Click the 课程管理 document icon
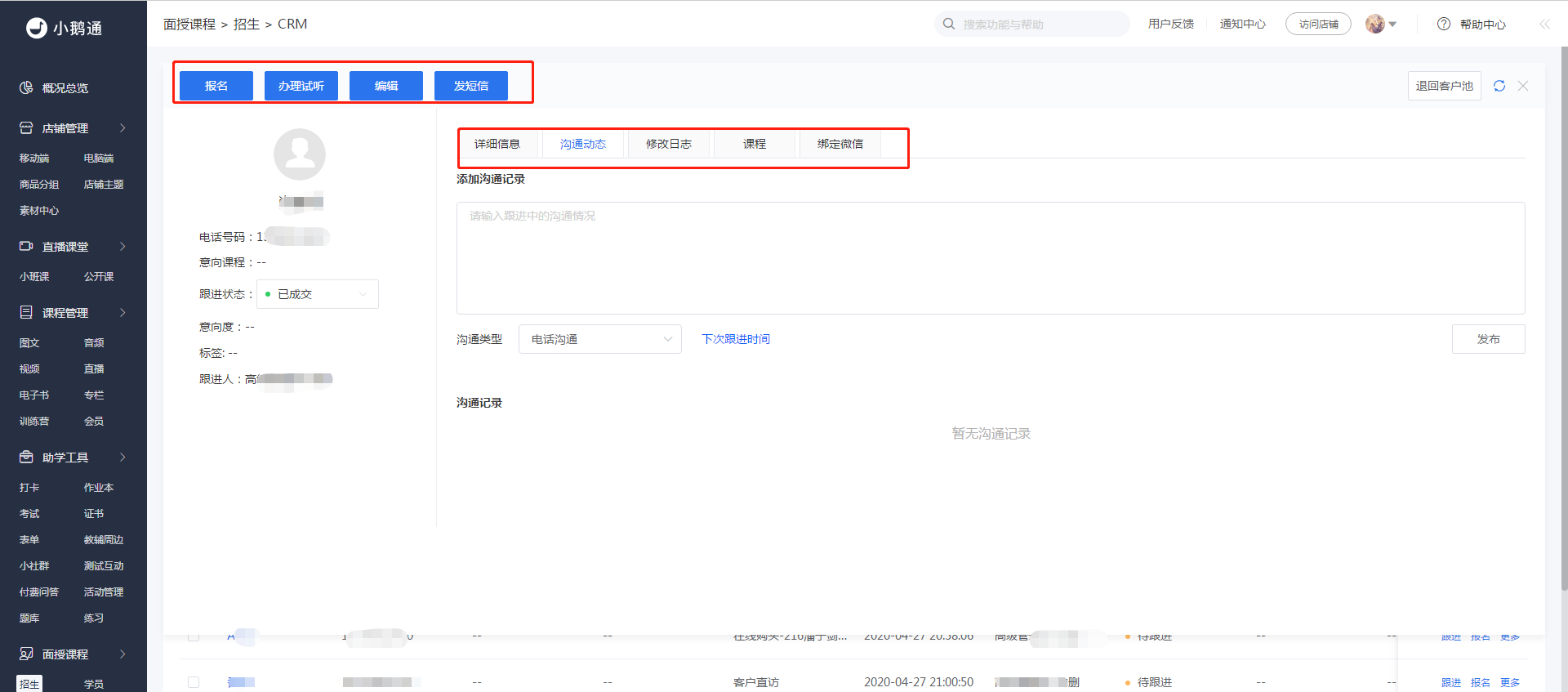This screenshot has width=1568, height=692. 26,312
